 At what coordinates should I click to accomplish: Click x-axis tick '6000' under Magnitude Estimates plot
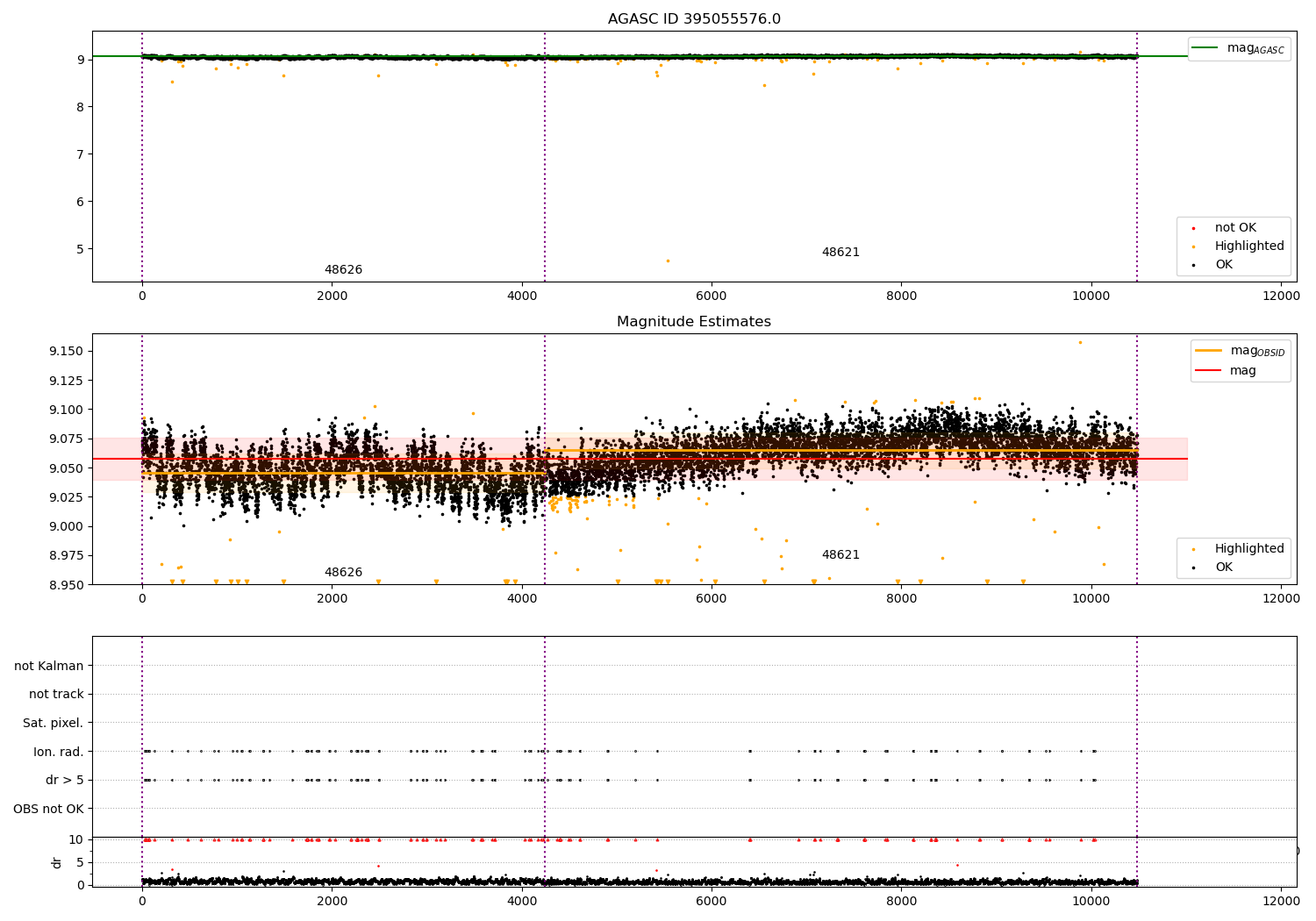tap(712, 599)
